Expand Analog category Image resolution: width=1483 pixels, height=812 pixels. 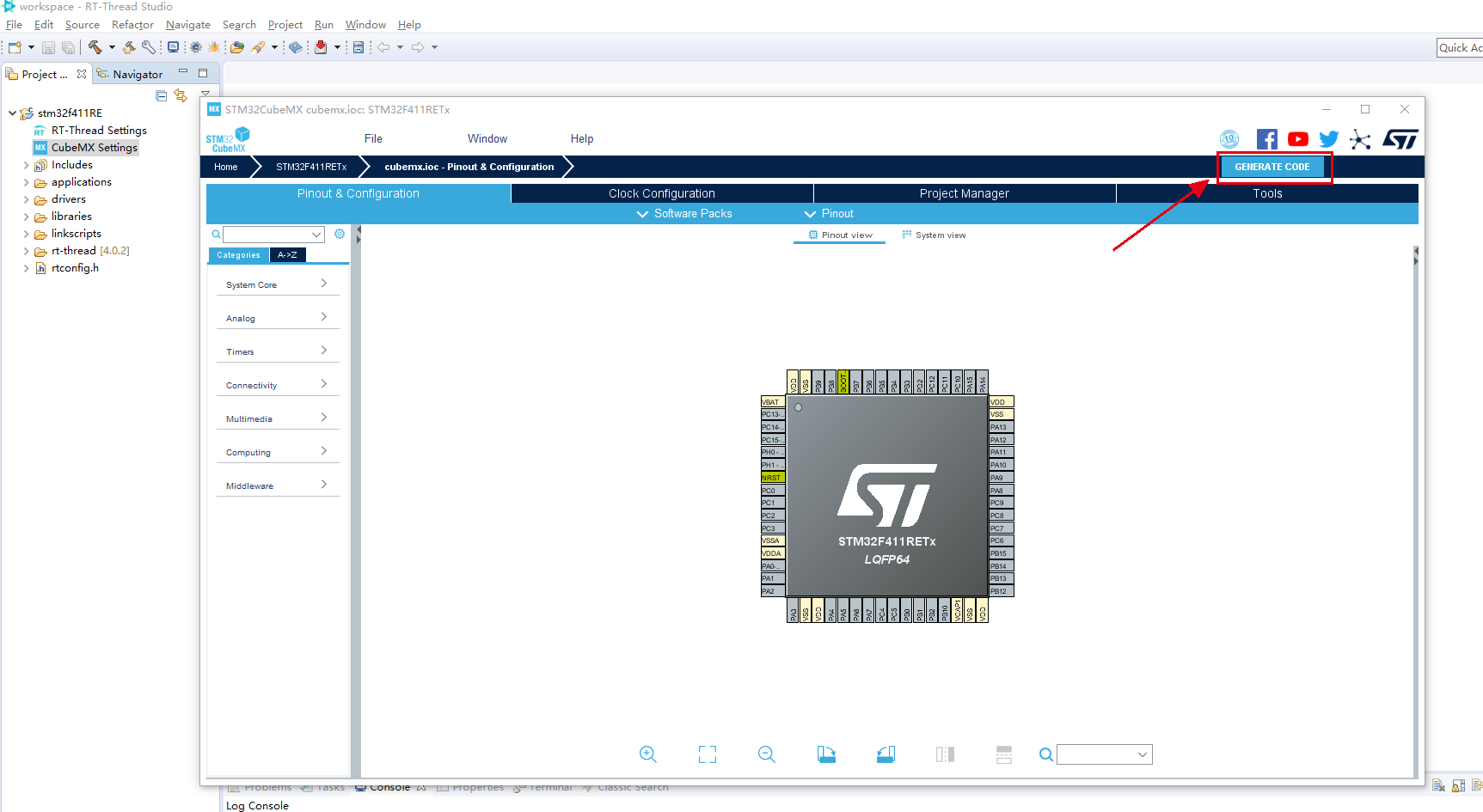[x=277, y=318]
